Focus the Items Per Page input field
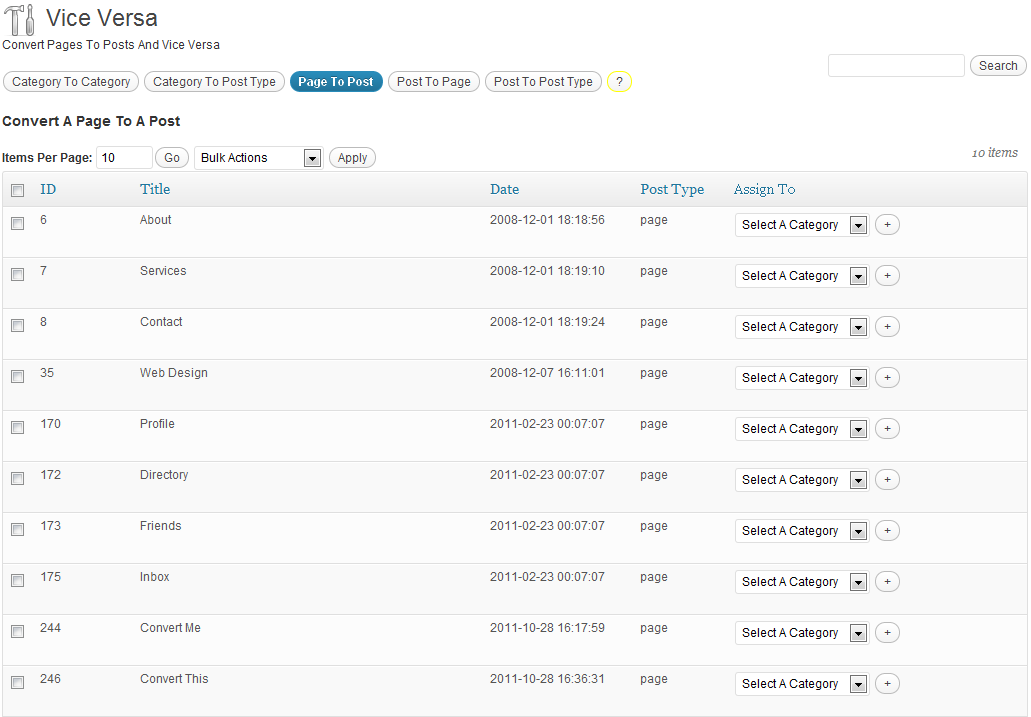The width and height of the screenshot is (1031, 717). point(124,158)
